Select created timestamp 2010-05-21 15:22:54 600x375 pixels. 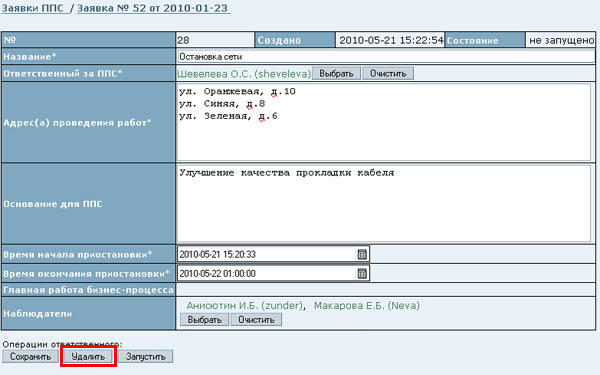pyautogui.click(x=391, y=40)
